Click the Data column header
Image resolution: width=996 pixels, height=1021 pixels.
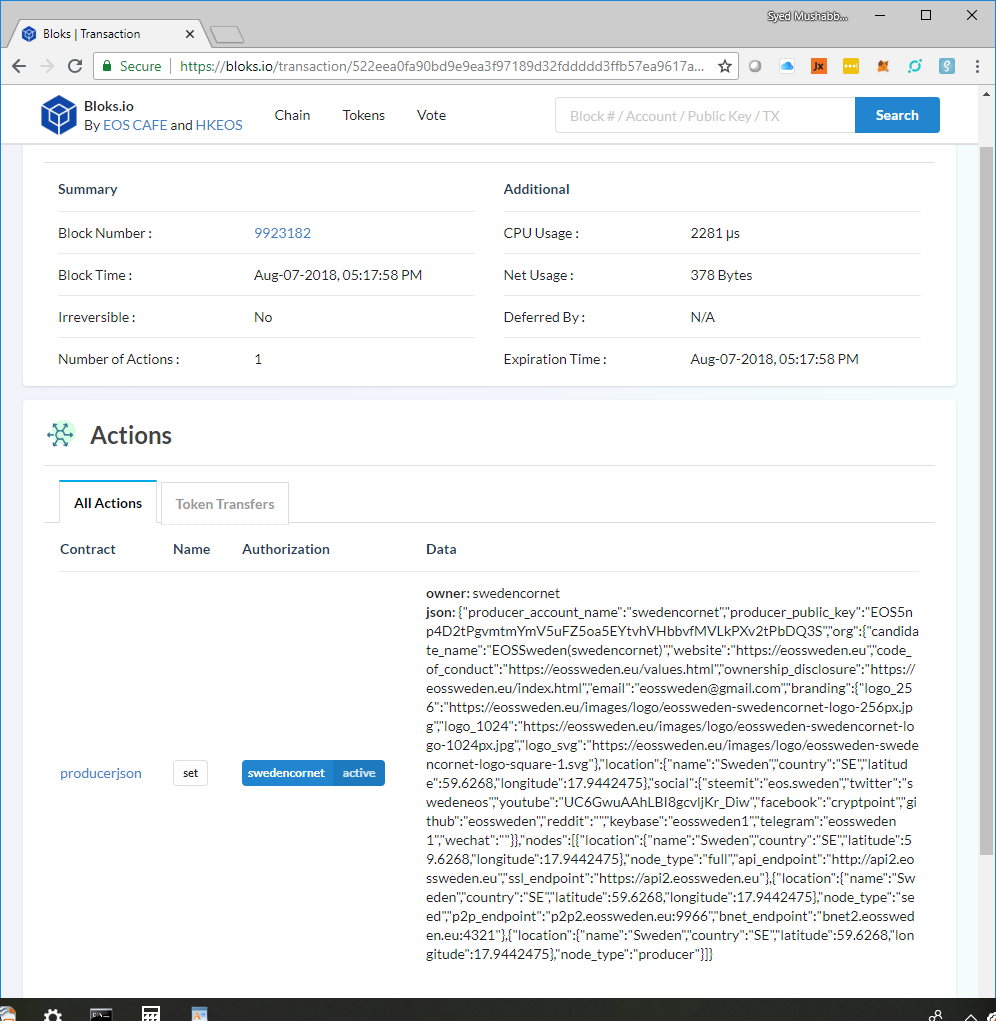[441, 549]
